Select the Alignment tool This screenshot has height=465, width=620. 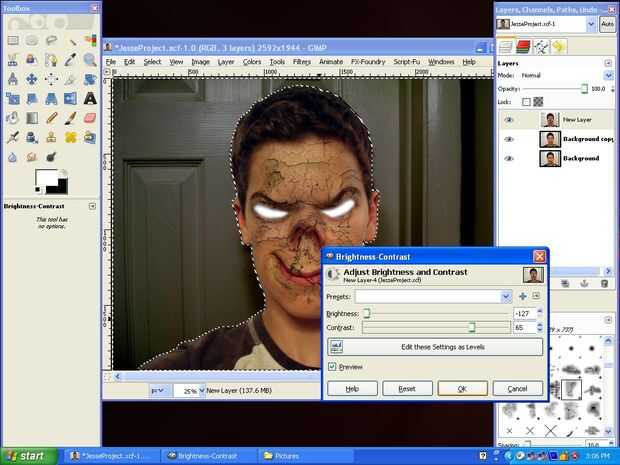point(51,79)
